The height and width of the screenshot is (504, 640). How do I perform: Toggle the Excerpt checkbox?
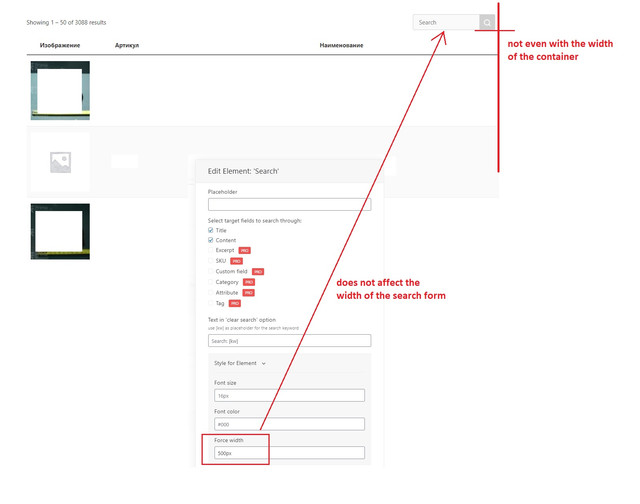[211, 250]
